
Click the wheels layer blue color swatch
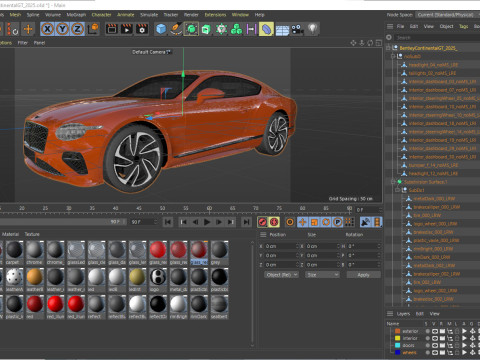pos(397,352)
